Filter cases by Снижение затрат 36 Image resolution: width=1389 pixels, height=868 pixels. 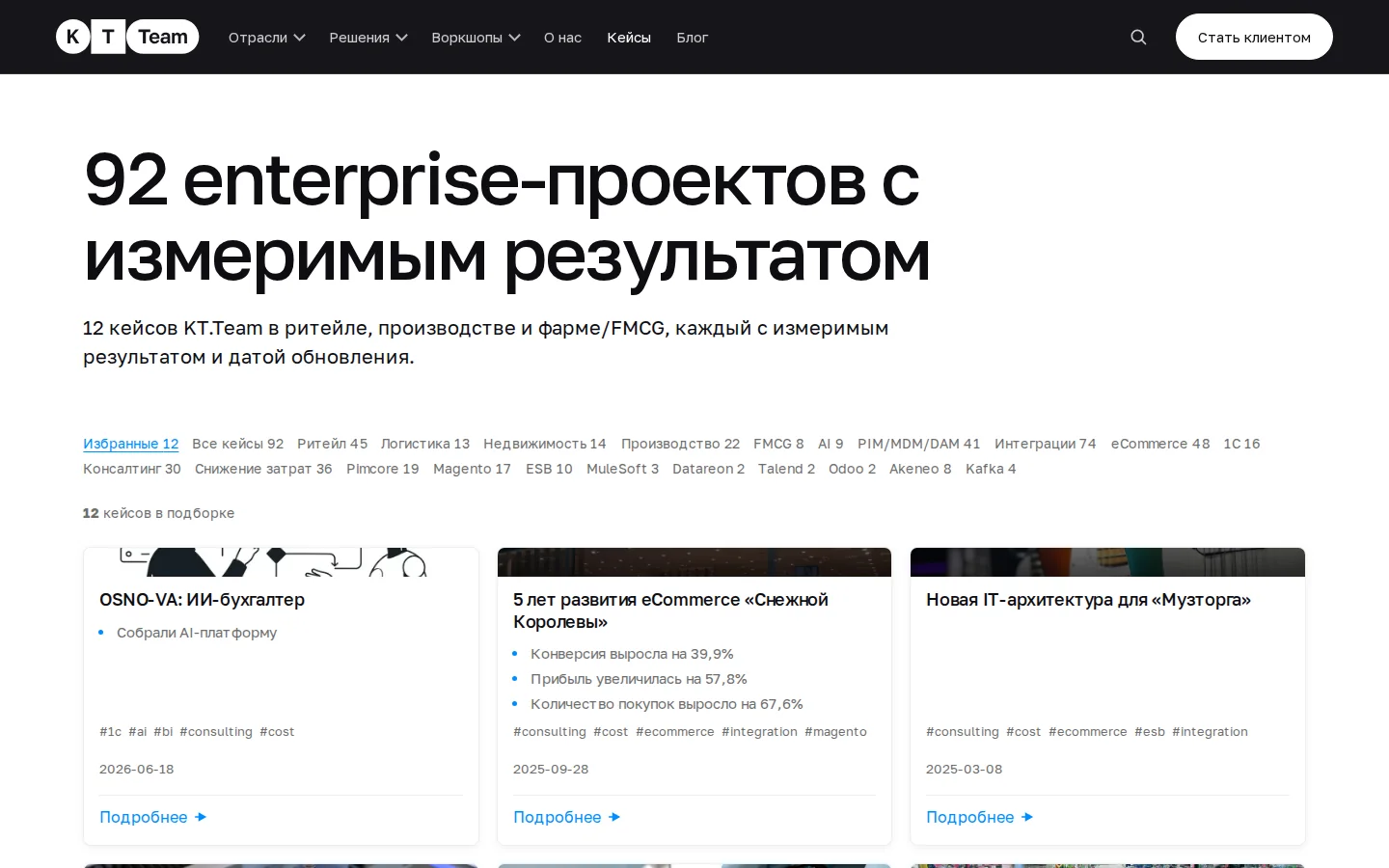263,469
